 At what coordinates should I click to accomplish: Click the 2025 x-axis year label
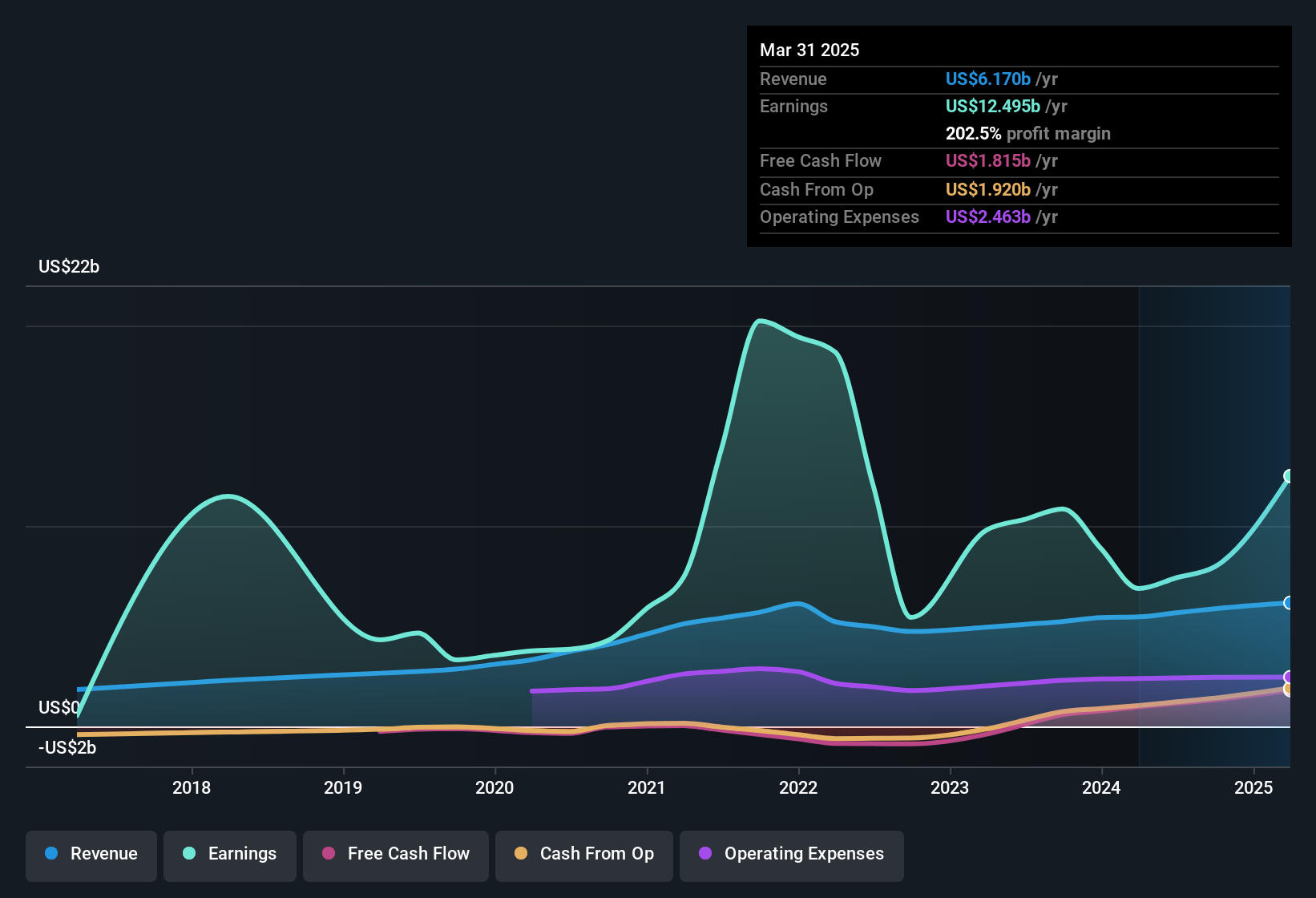pyautogui.click(x=1253, y=788)
